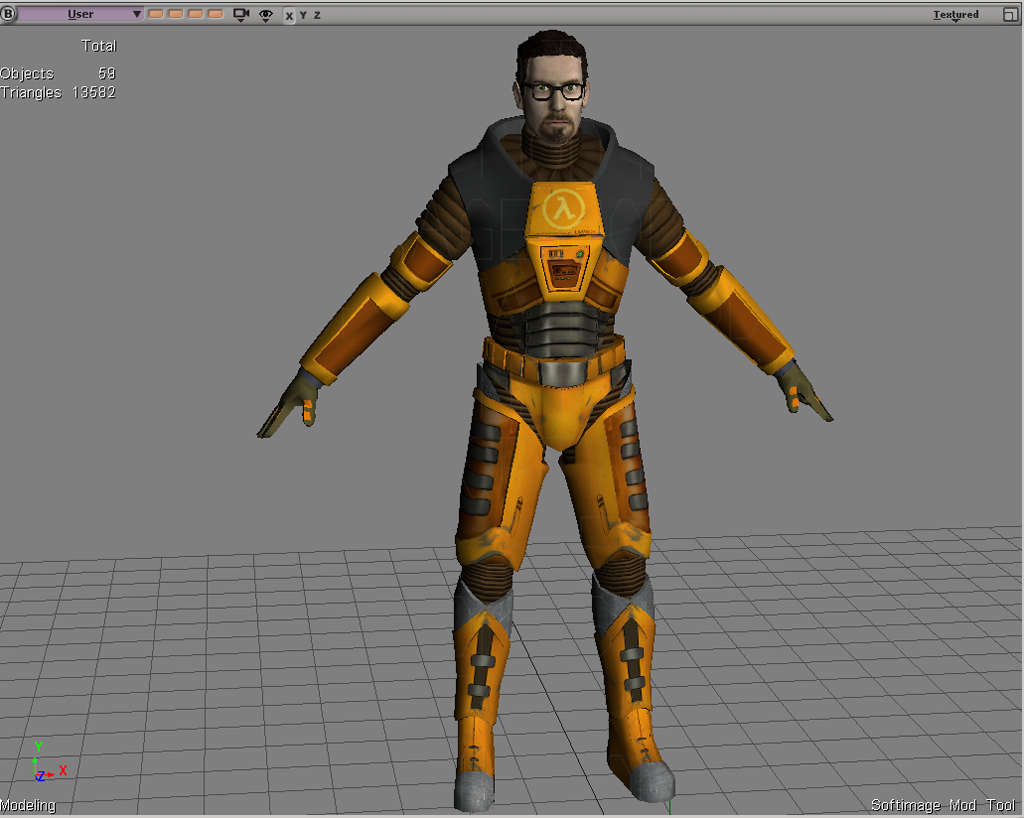Click the Triangles label in statistics
This screenshot has width=1024, height=818.
click(x=31, y=92)
